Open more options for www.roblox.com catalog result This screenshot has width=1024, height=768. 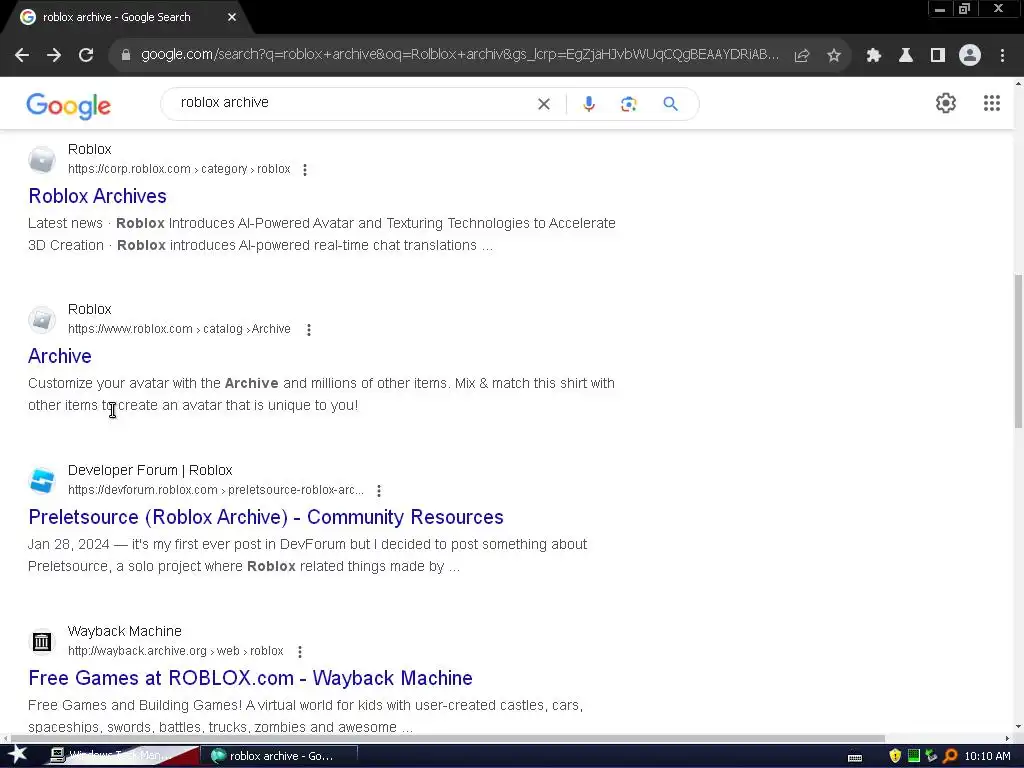pos(309,330)
